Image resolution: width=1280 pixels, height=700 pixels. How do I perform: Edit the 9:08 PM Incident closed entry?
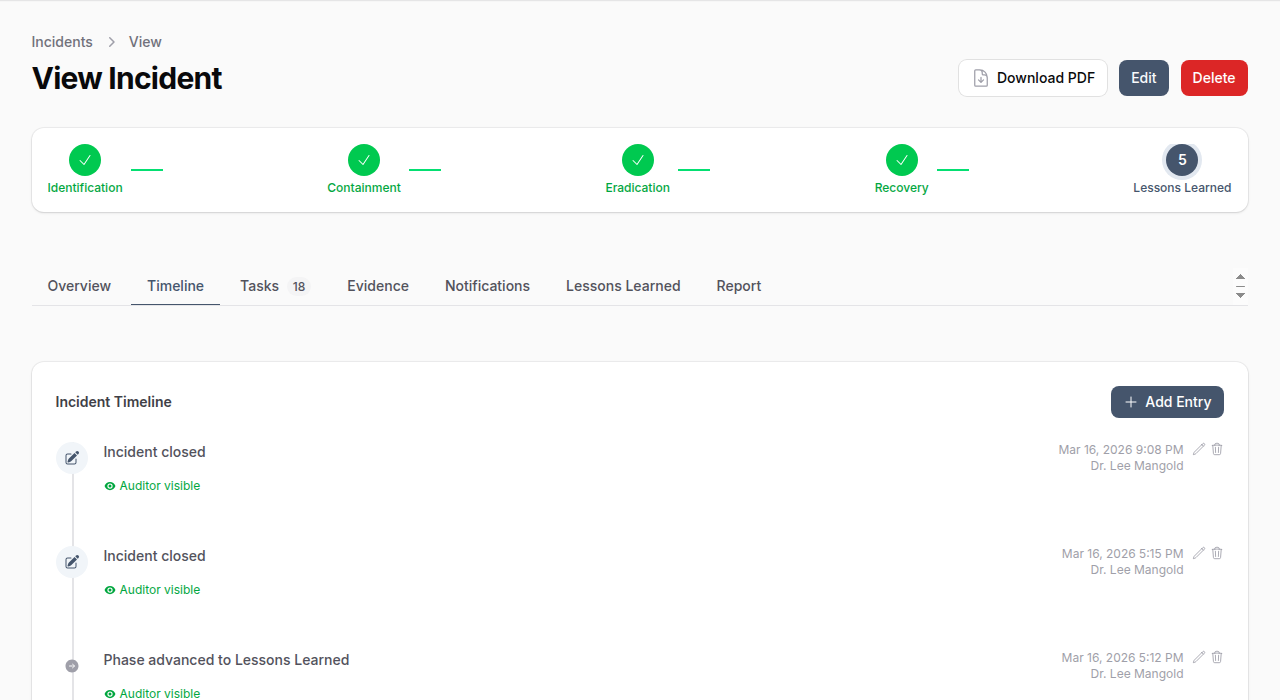1199,450
